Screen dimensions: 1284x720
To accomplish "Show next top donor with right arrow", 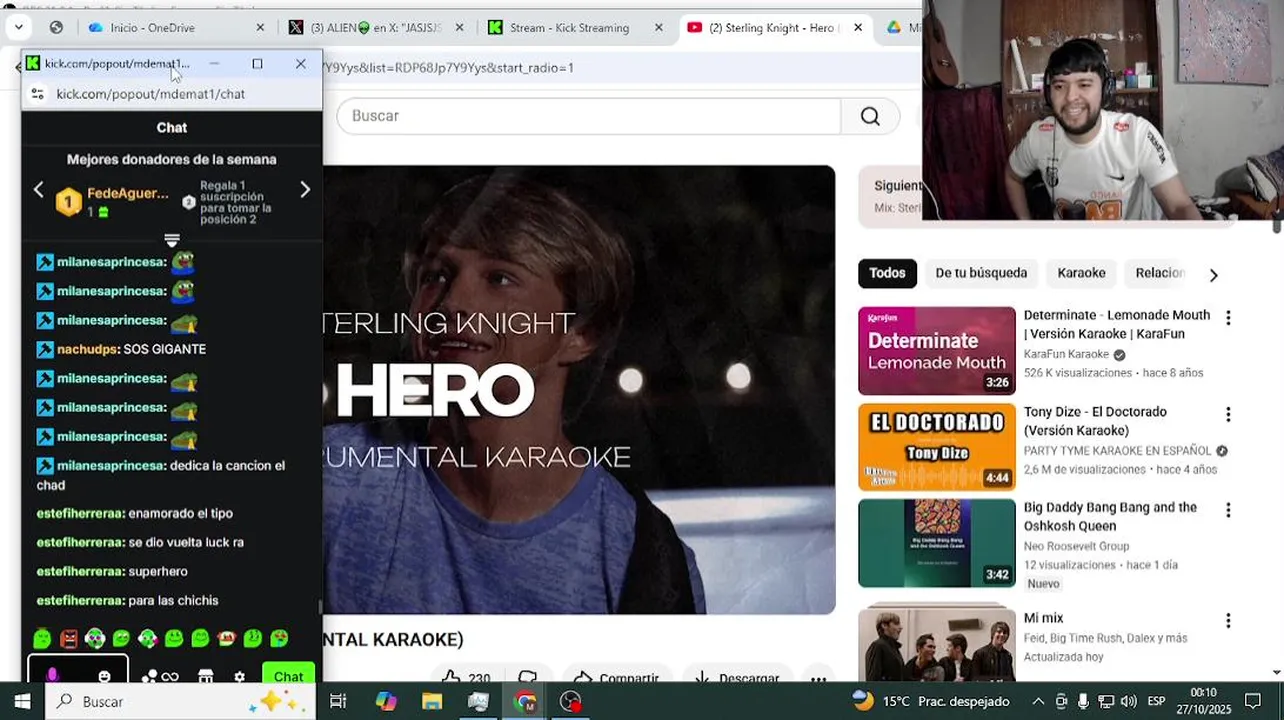I will (x=305, y=190).
